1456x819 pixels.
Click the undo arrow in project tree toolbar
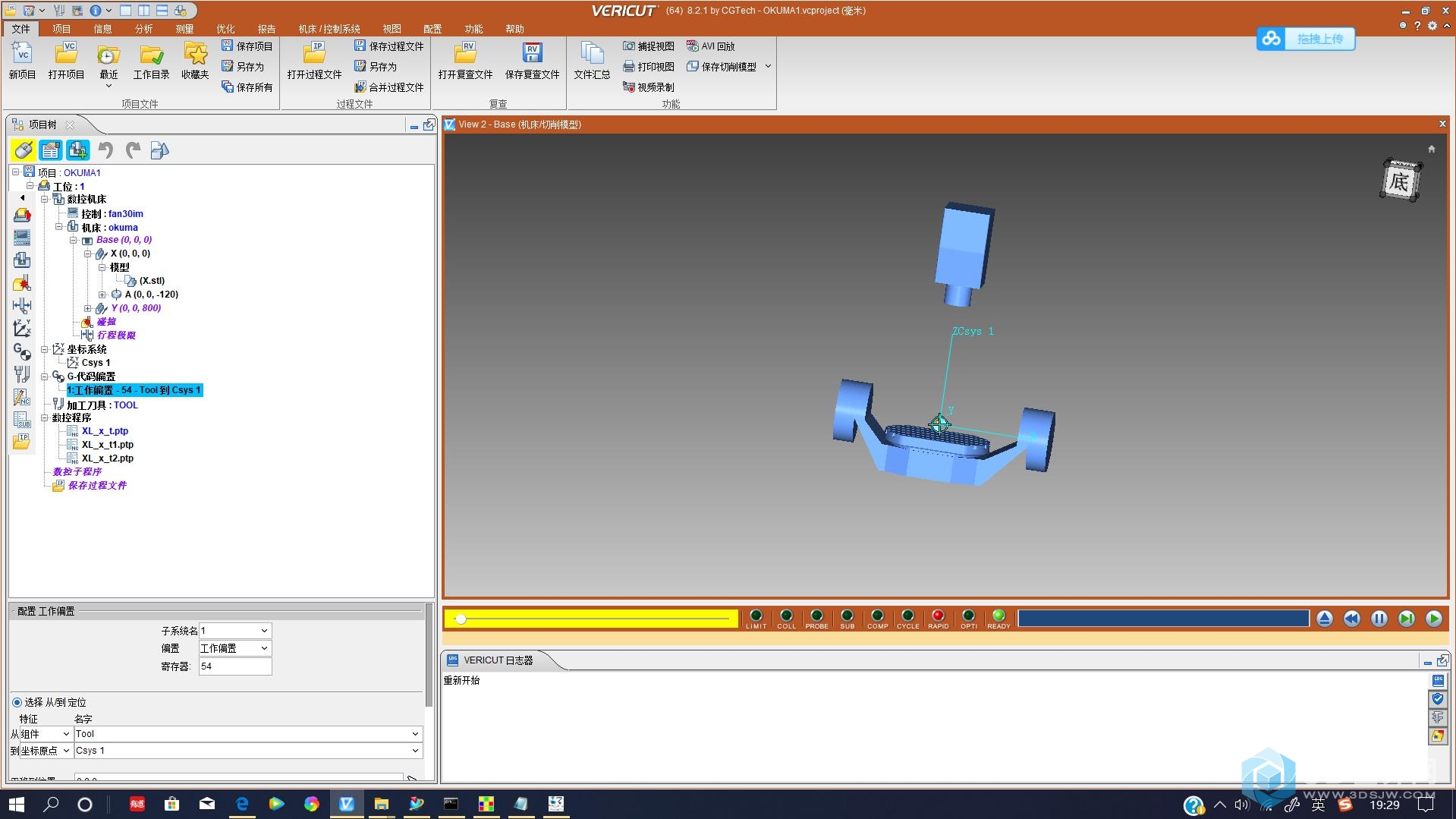pos(105,150)
